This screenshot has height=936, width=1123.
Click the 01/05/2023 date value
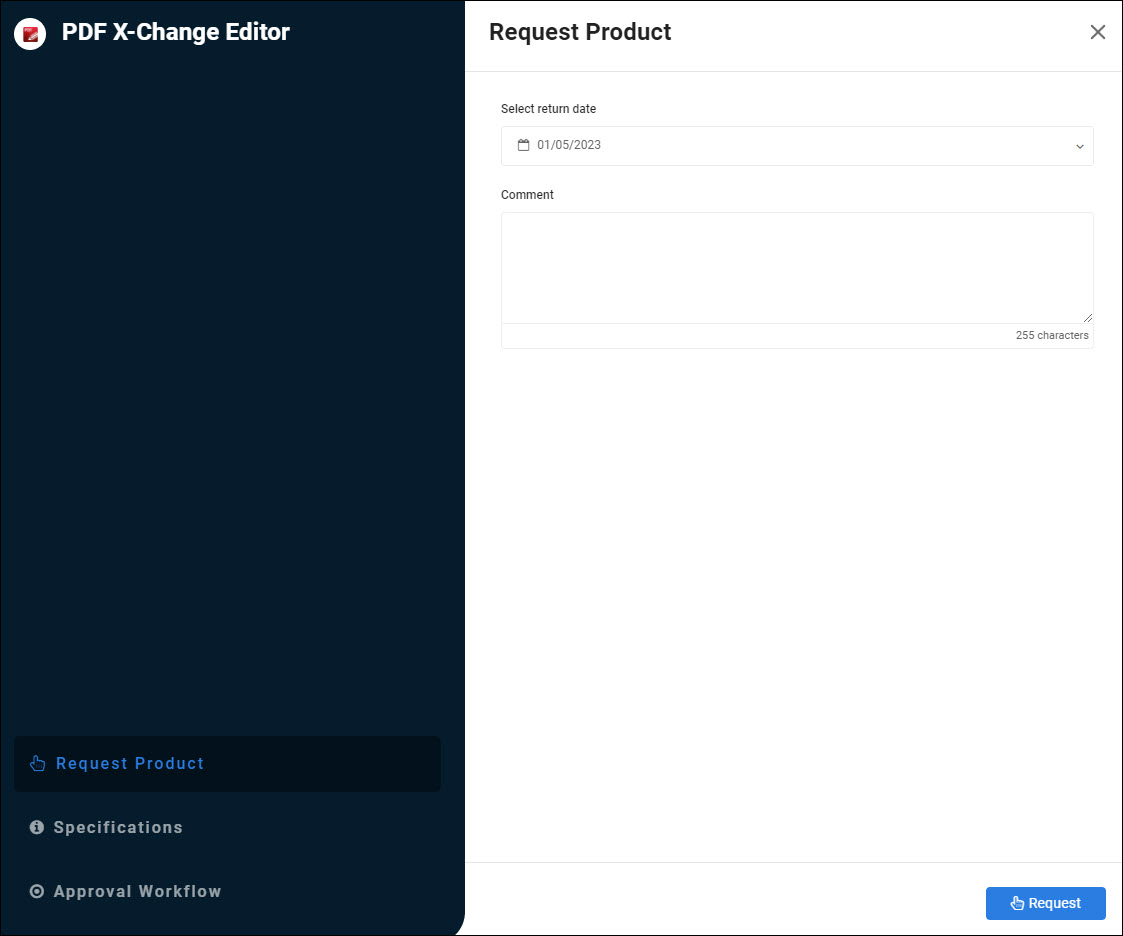(569, 145)
